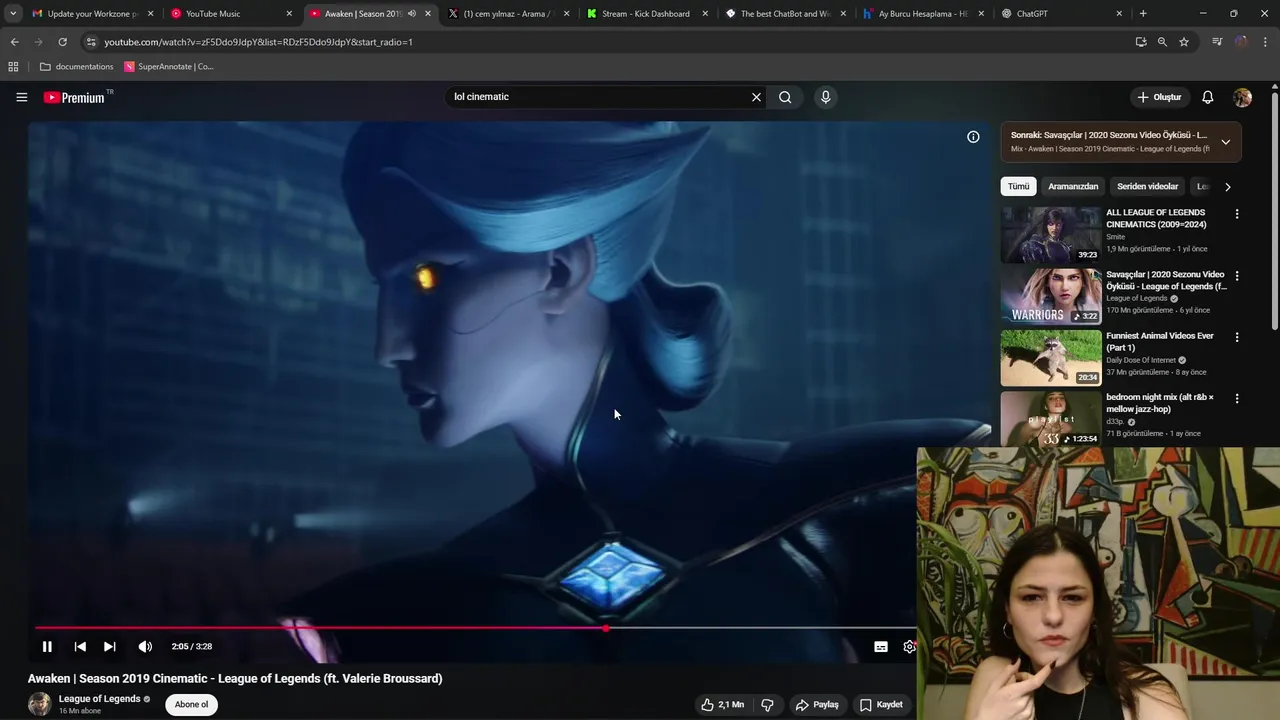
Task: Dislike the Awaken video
Action: [x=767, y=704]
